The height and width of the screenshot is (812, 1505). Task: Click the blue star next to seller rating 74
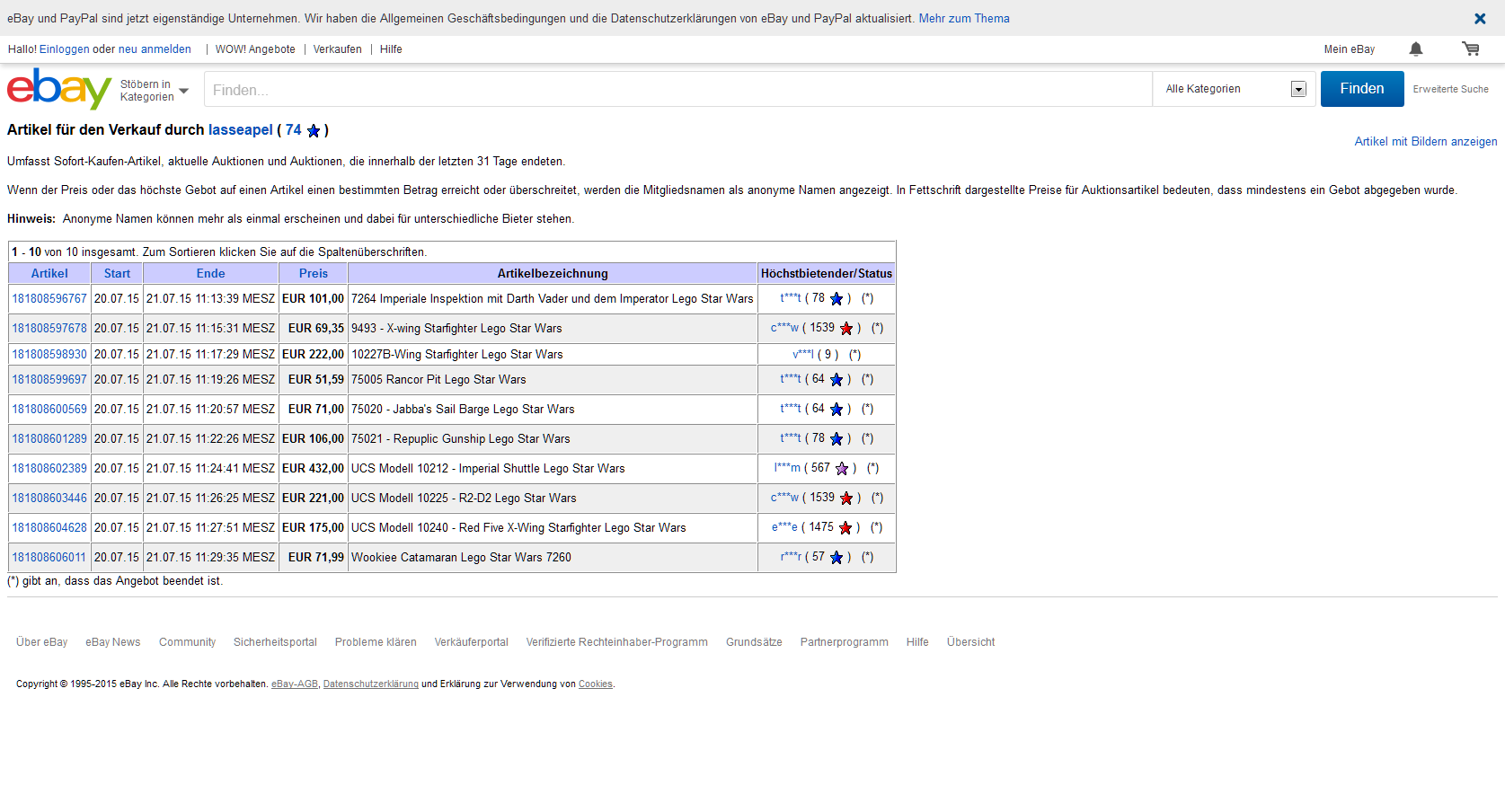tap(314, 131)
